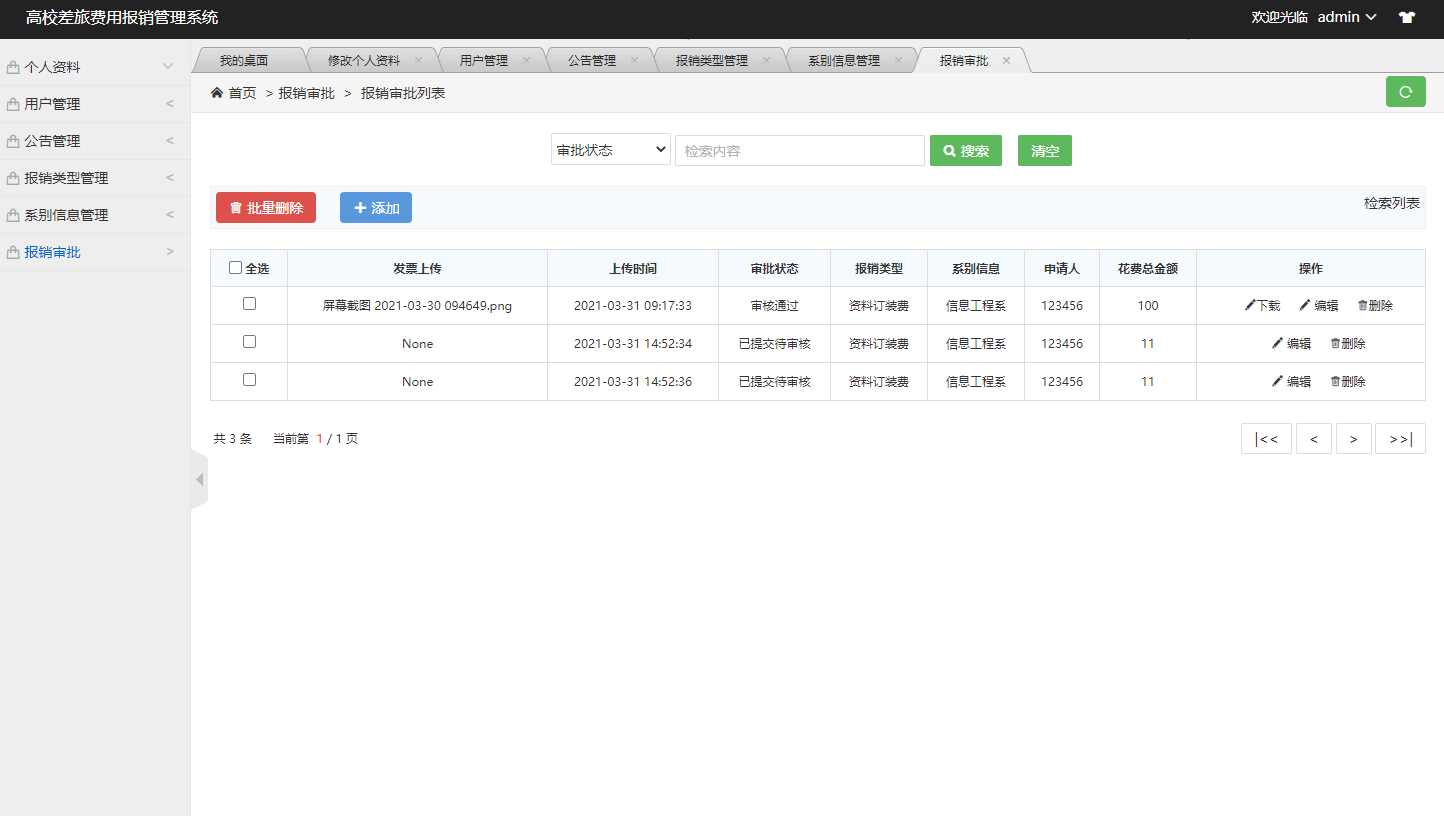Click the bag icon beside 公告管理 in the sidebar
This screenshot has height=816, width=1444.
(12, 140)
